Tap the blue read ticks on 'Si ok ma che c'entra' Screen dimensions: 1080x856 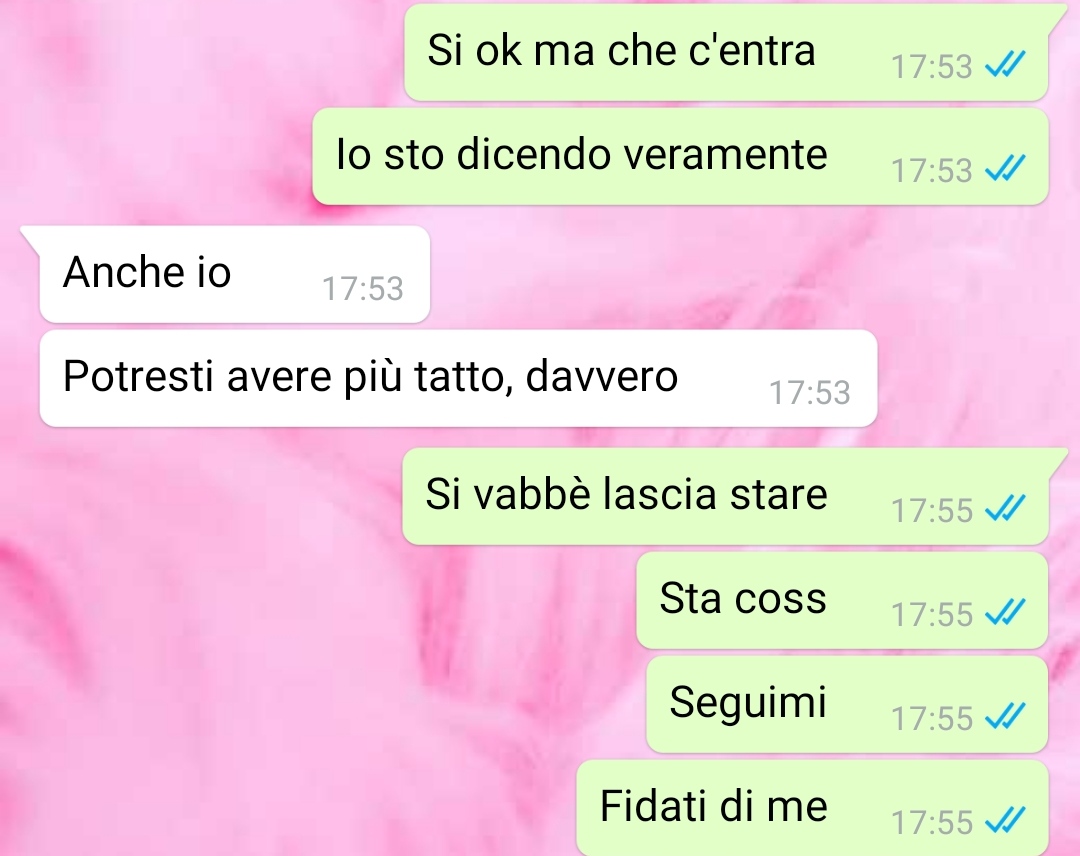(1006, 65)
